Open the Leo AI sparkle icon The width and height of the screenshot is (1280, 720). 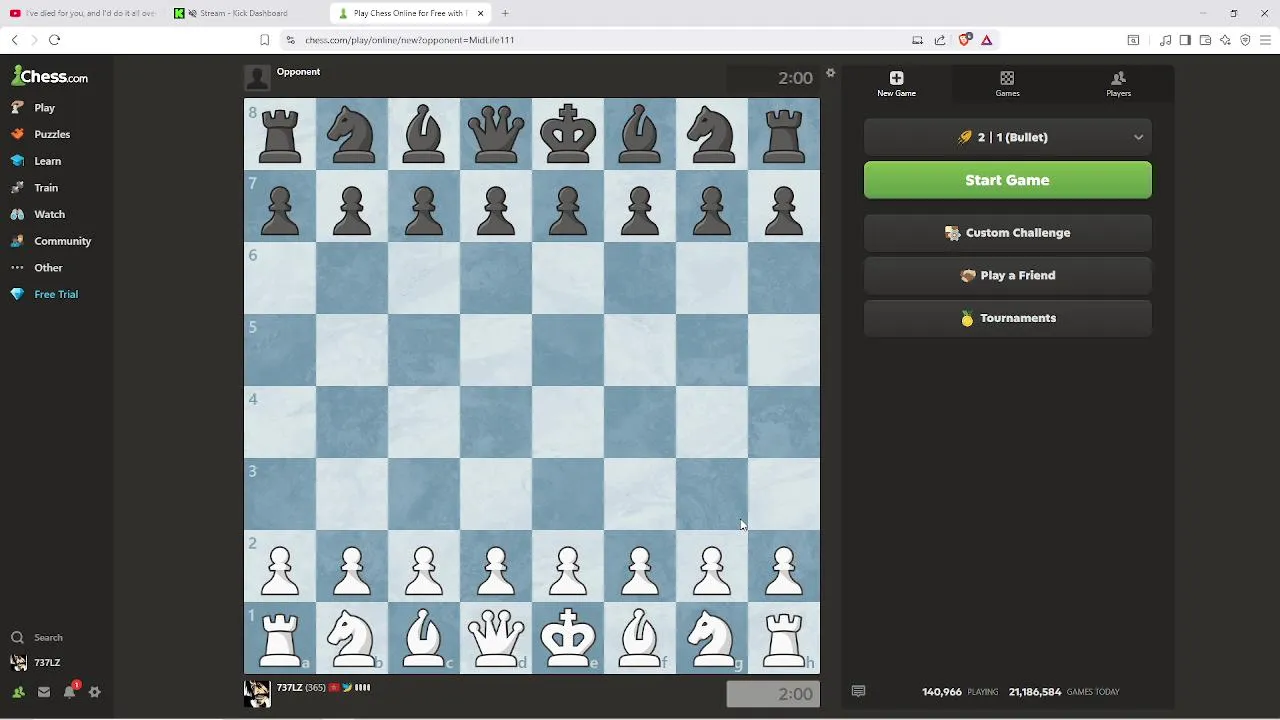click(x=1225, y=40)
